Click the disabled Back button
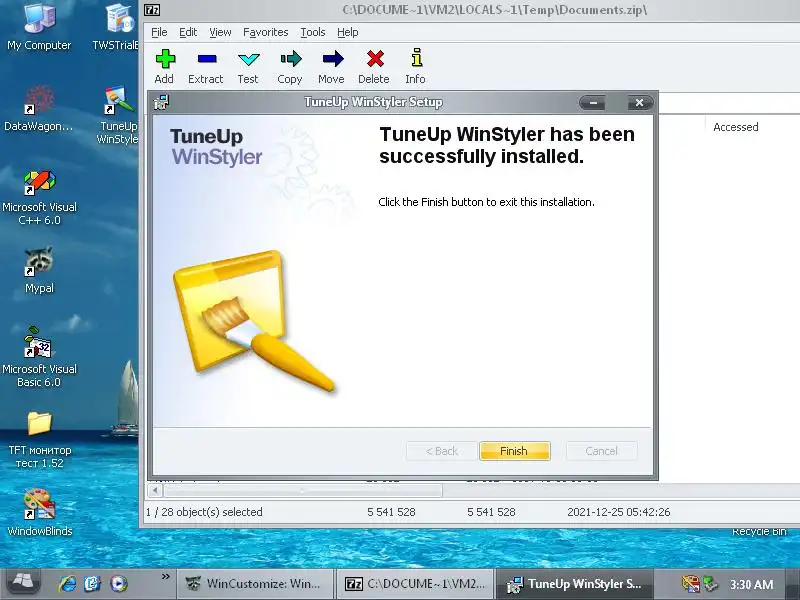The image size is (800, 600). tap(442, 451)
